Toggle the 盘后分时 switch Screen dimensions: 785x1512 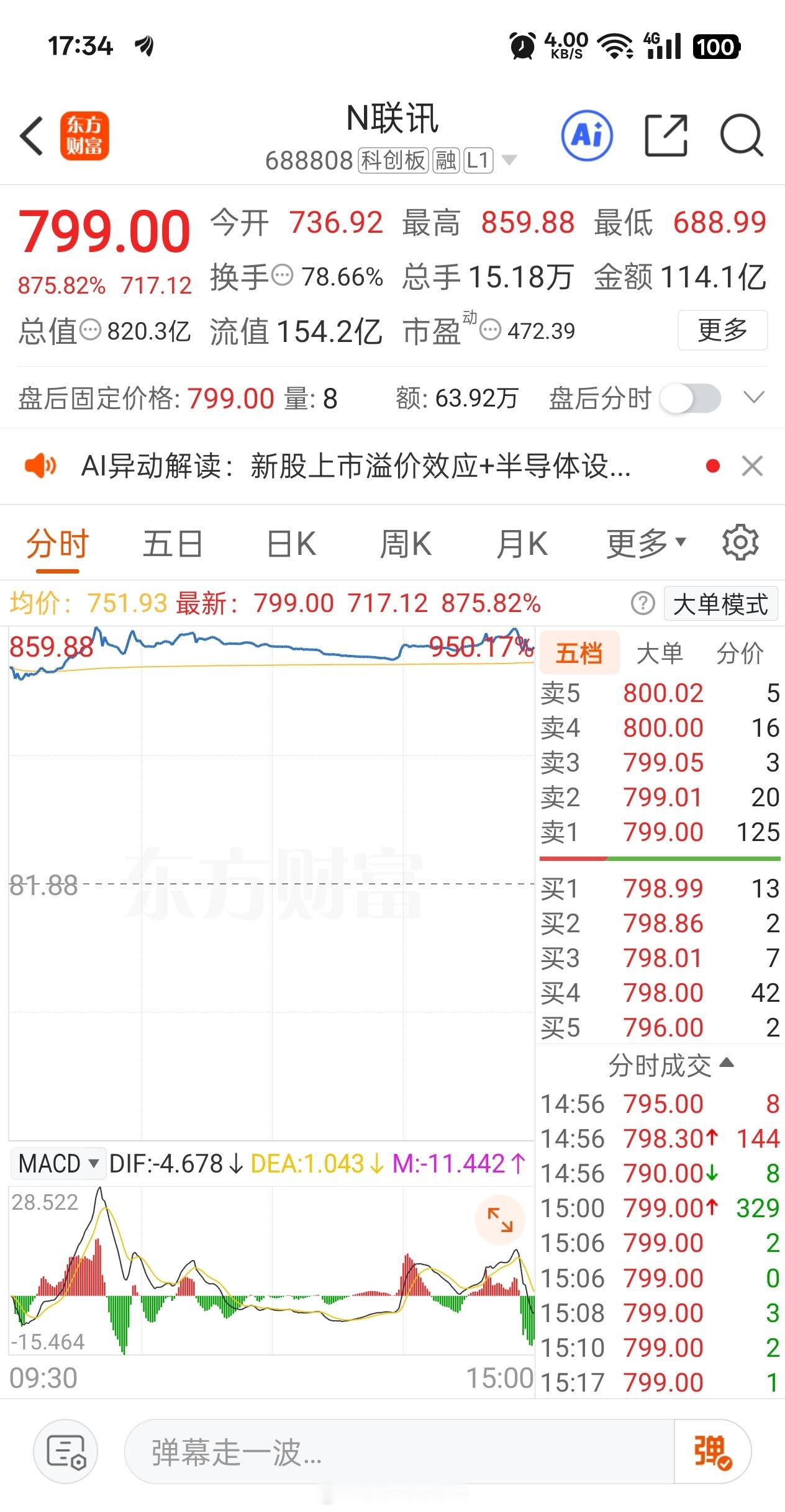point(691,398)
